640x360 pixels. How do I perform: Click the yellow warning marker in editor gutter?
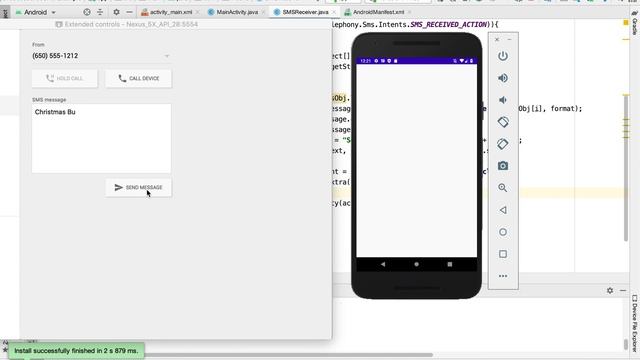626,23
